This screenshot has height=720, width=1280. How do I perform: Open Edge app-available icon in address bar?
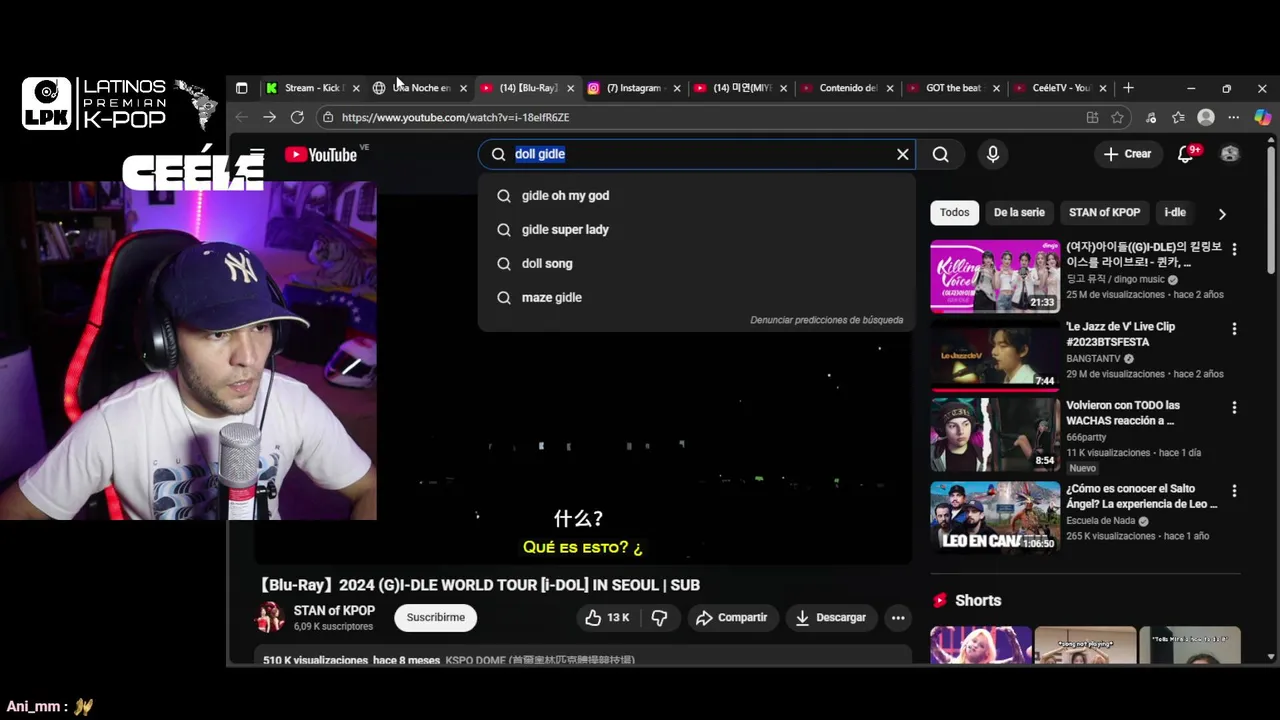point(1092,117)
